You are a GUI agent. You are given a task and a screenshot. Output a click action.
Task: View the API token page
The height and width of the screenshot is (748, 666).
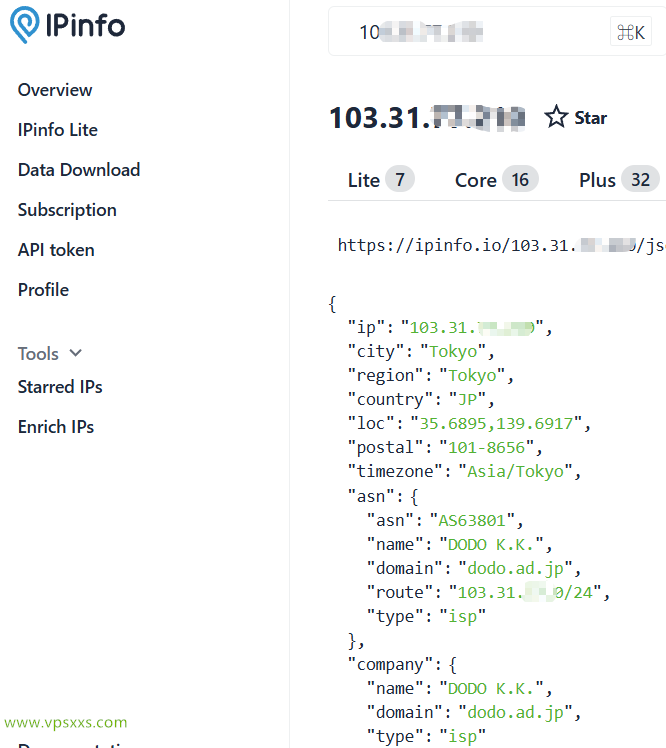(x=56, y=250)
